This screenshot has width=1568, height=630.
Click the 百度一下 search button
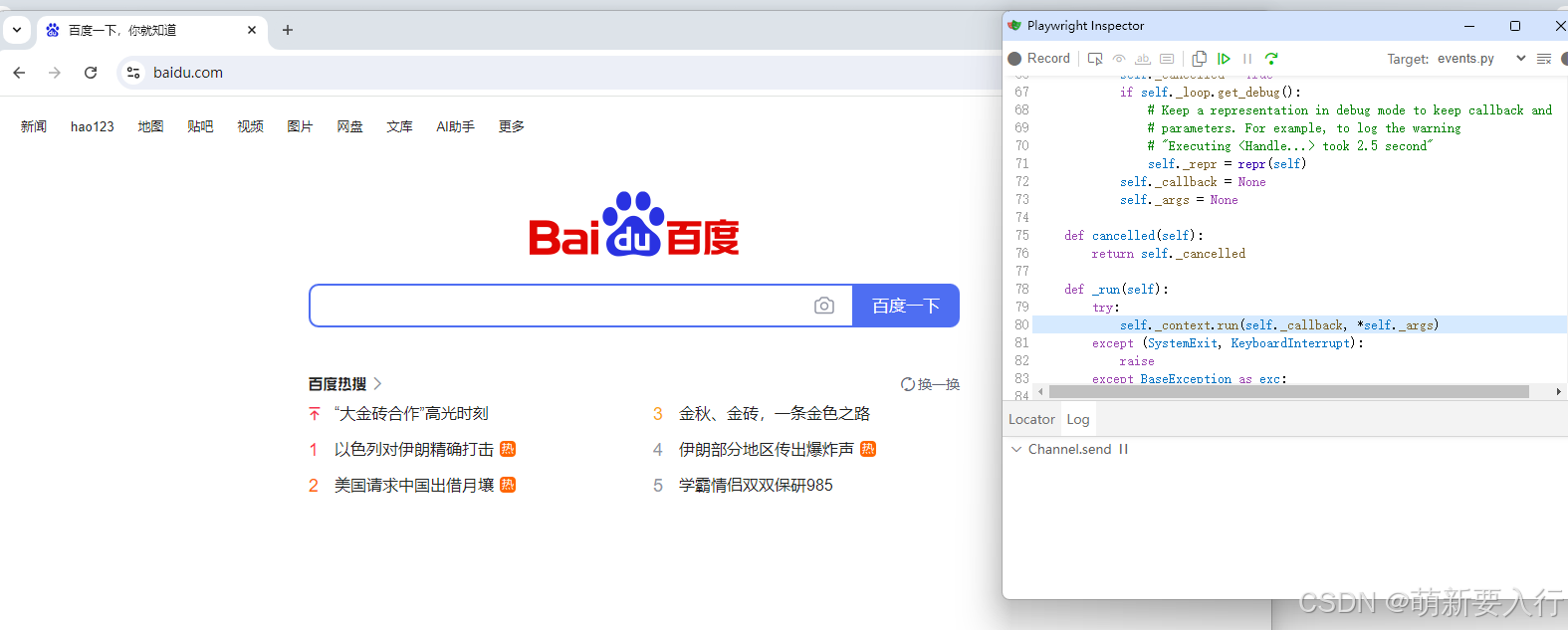[906, 306]
